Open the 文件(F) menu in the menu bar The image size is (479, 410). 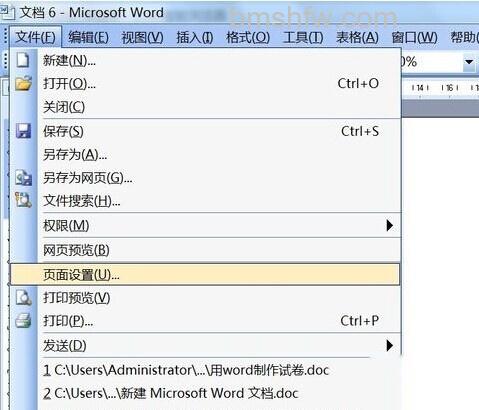[35, 37]
